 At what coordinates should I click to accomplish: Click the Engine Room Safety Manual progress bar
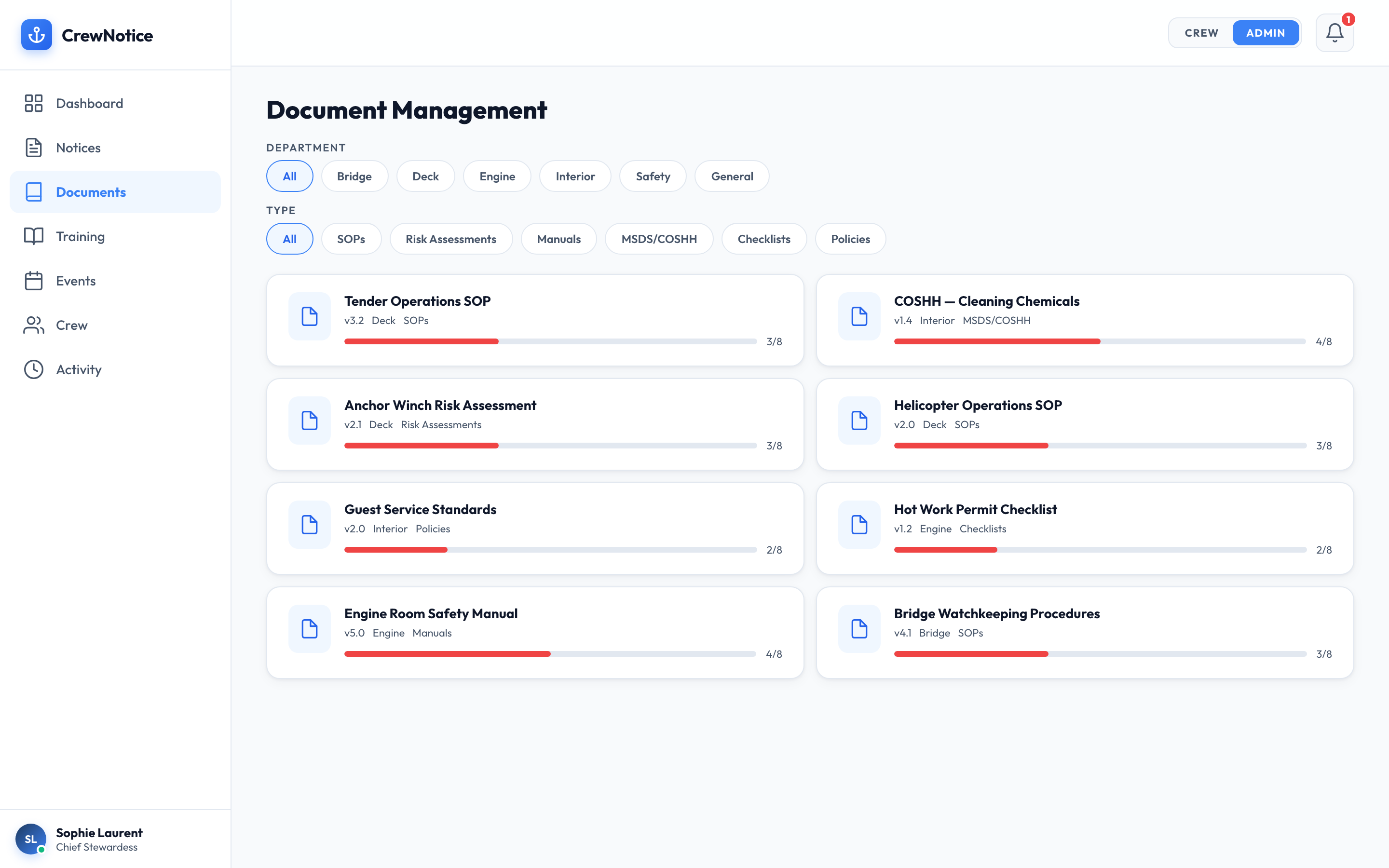point(550,653)
